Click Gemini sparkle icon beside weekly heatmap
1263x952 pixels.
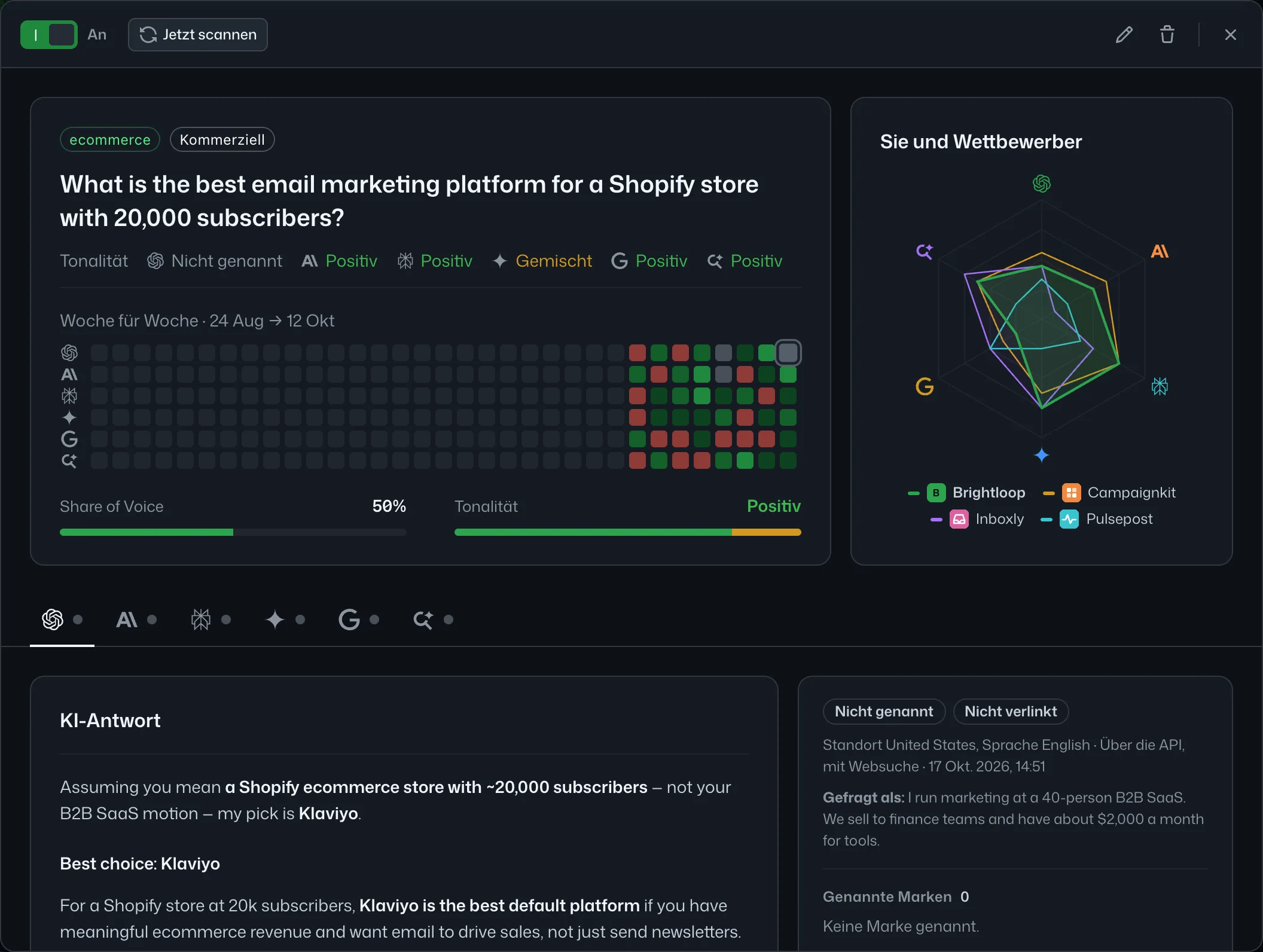[69, 417]
